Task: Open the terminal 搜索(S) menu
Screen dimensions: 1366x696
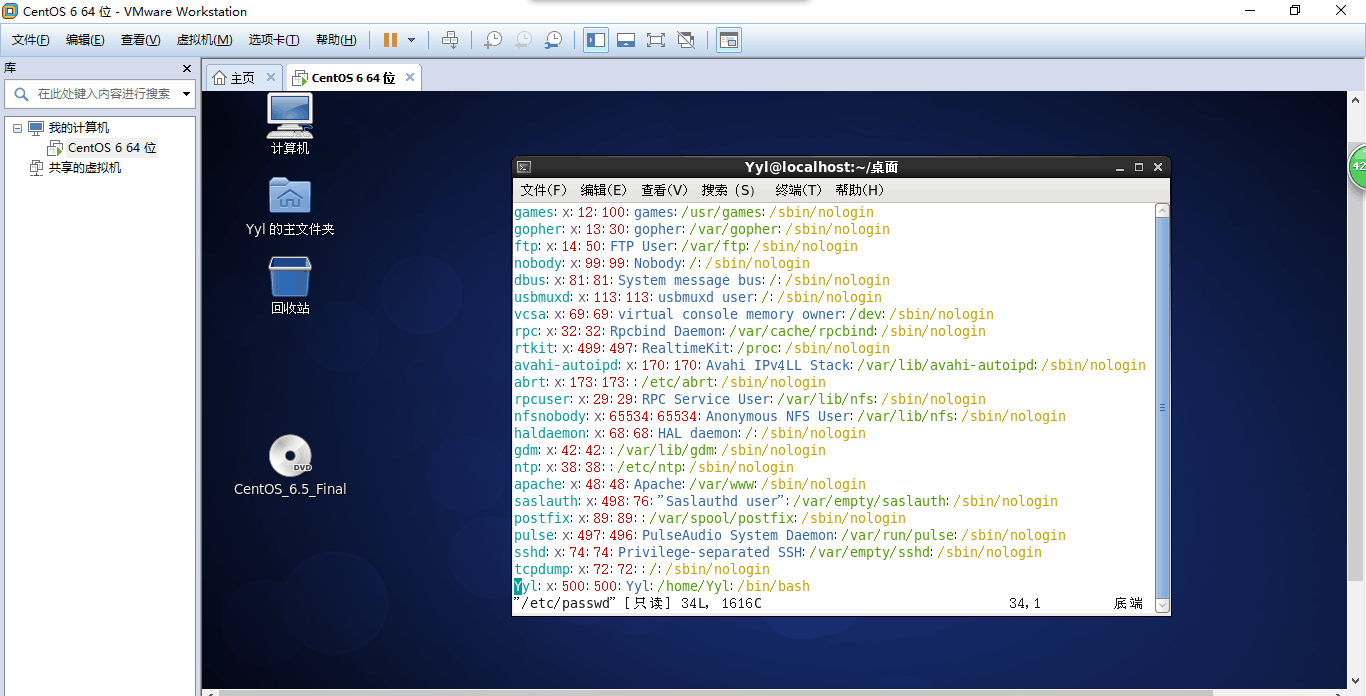Action: (x=728, y=190)
